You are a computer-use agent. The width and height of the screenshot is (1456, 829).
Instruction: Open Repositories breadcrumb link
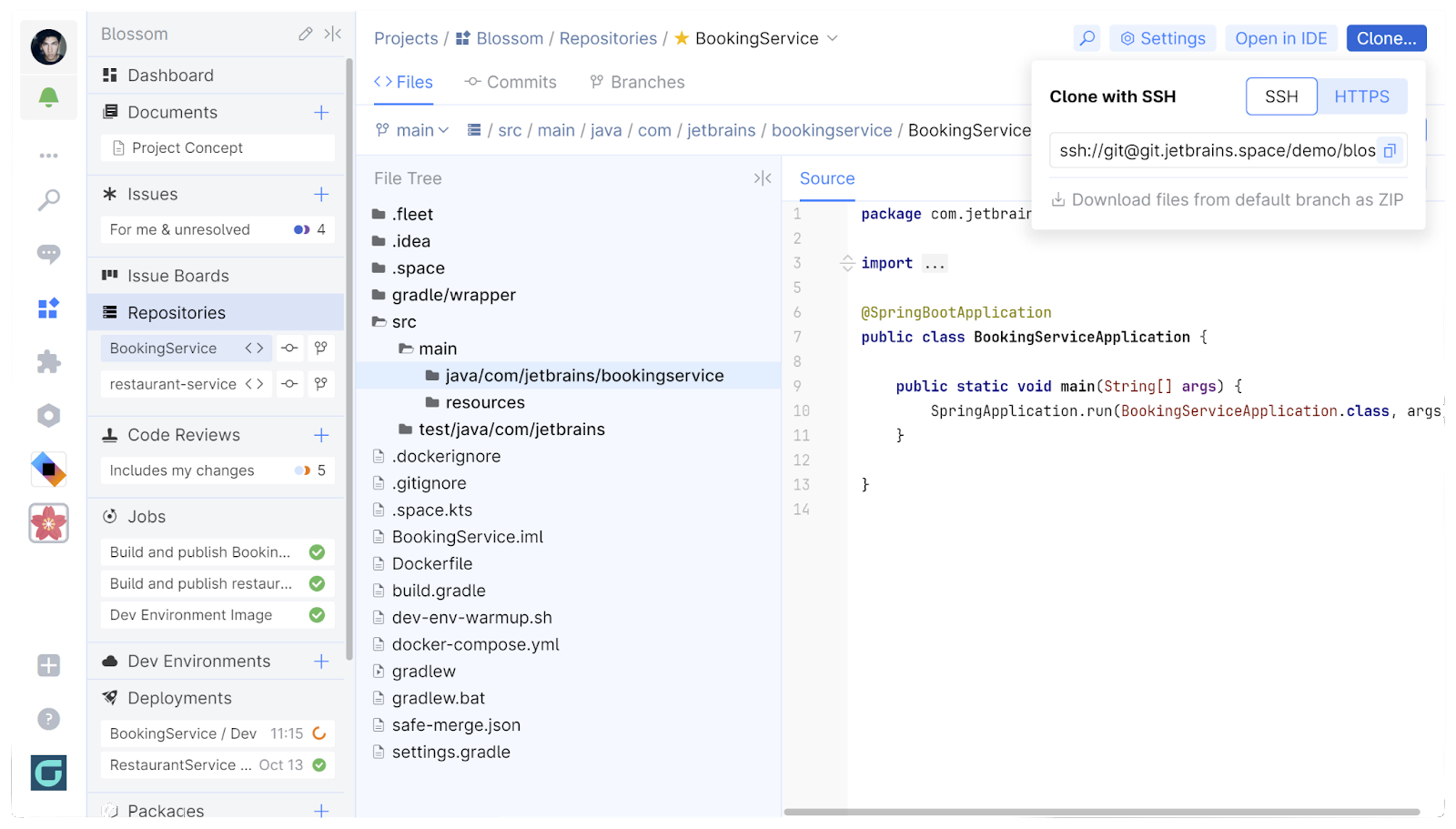click(x=608, y=38)
